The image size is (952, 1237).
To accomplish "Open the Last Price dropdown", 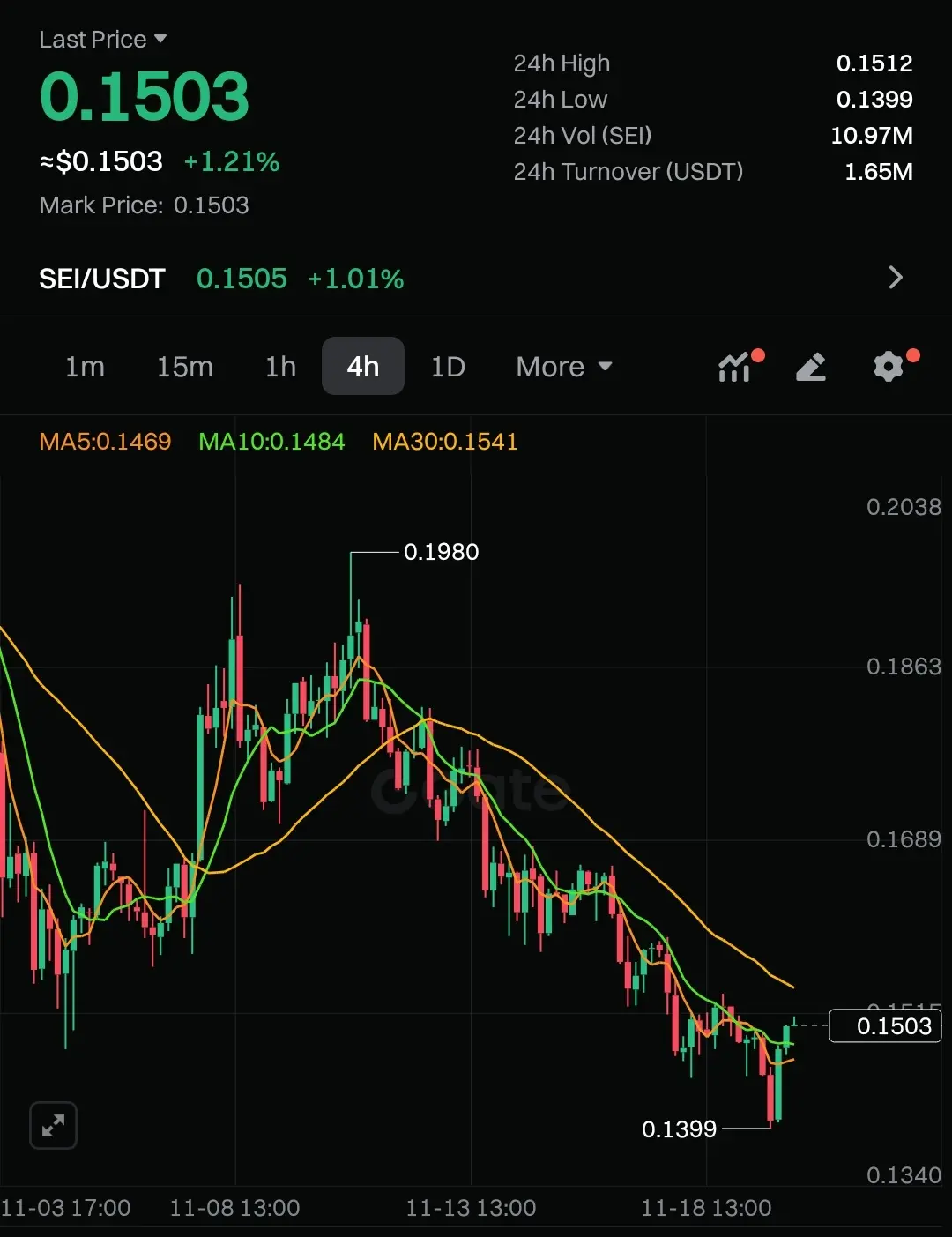I will coord(103,40).
